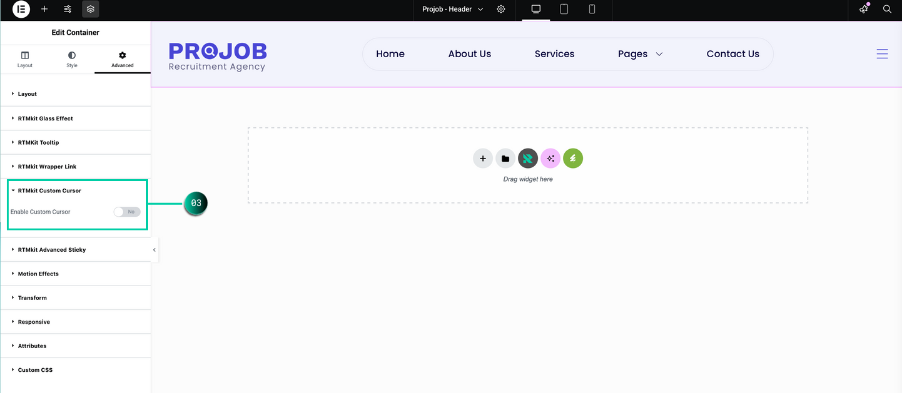
Task: Expand RTMKit Tooltip section
Action: tap(75, 142)
